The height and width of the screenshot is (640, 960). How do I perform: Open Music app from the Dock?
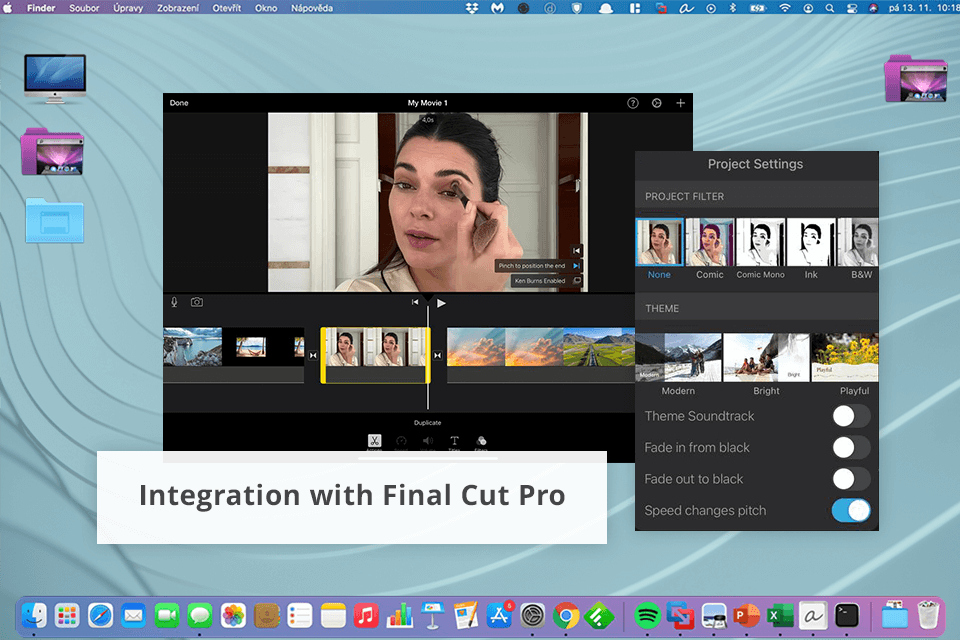(x=366, y=616)
